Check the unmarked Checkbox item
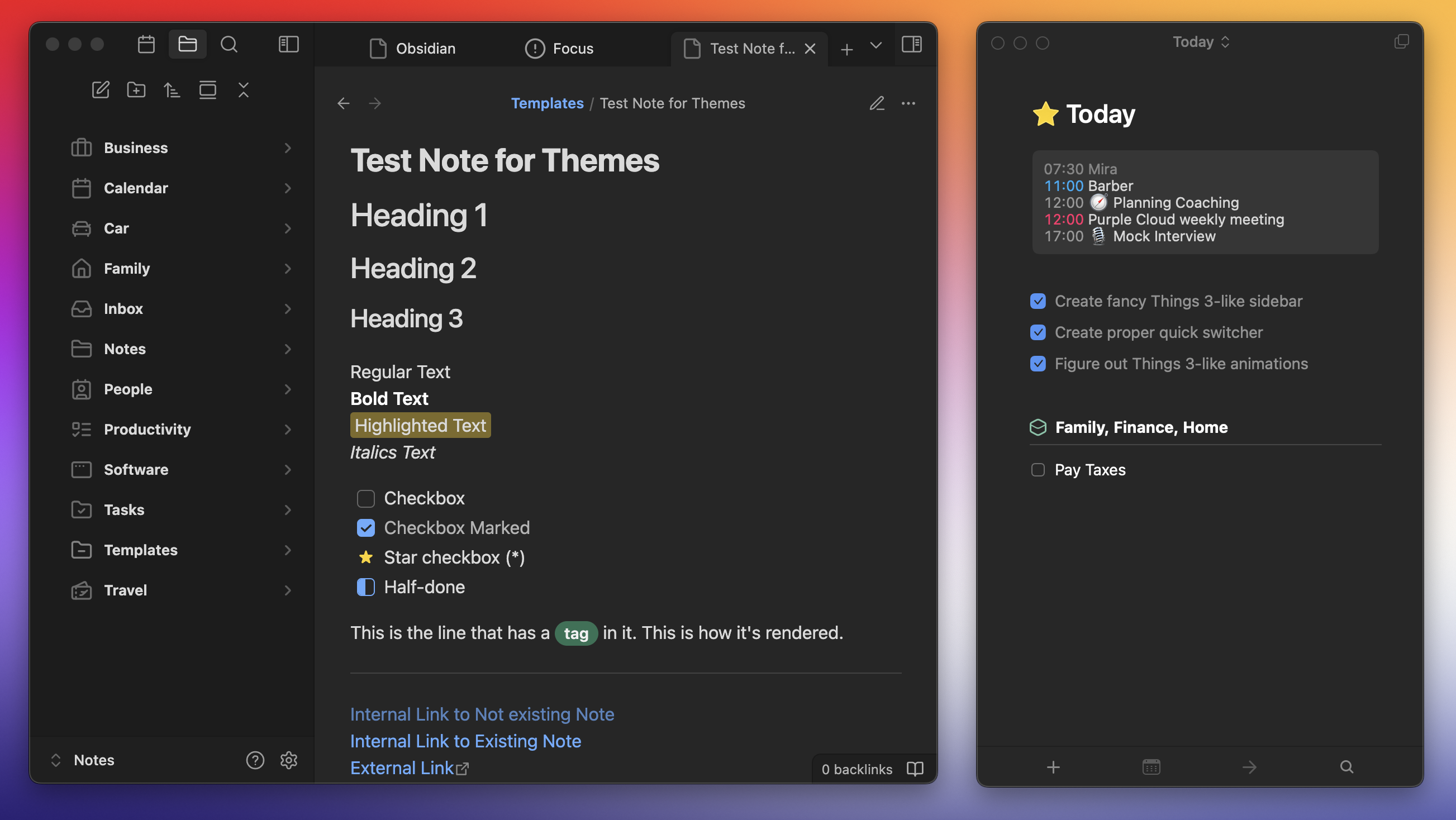The image size is (1456, 820). point(366,498)
